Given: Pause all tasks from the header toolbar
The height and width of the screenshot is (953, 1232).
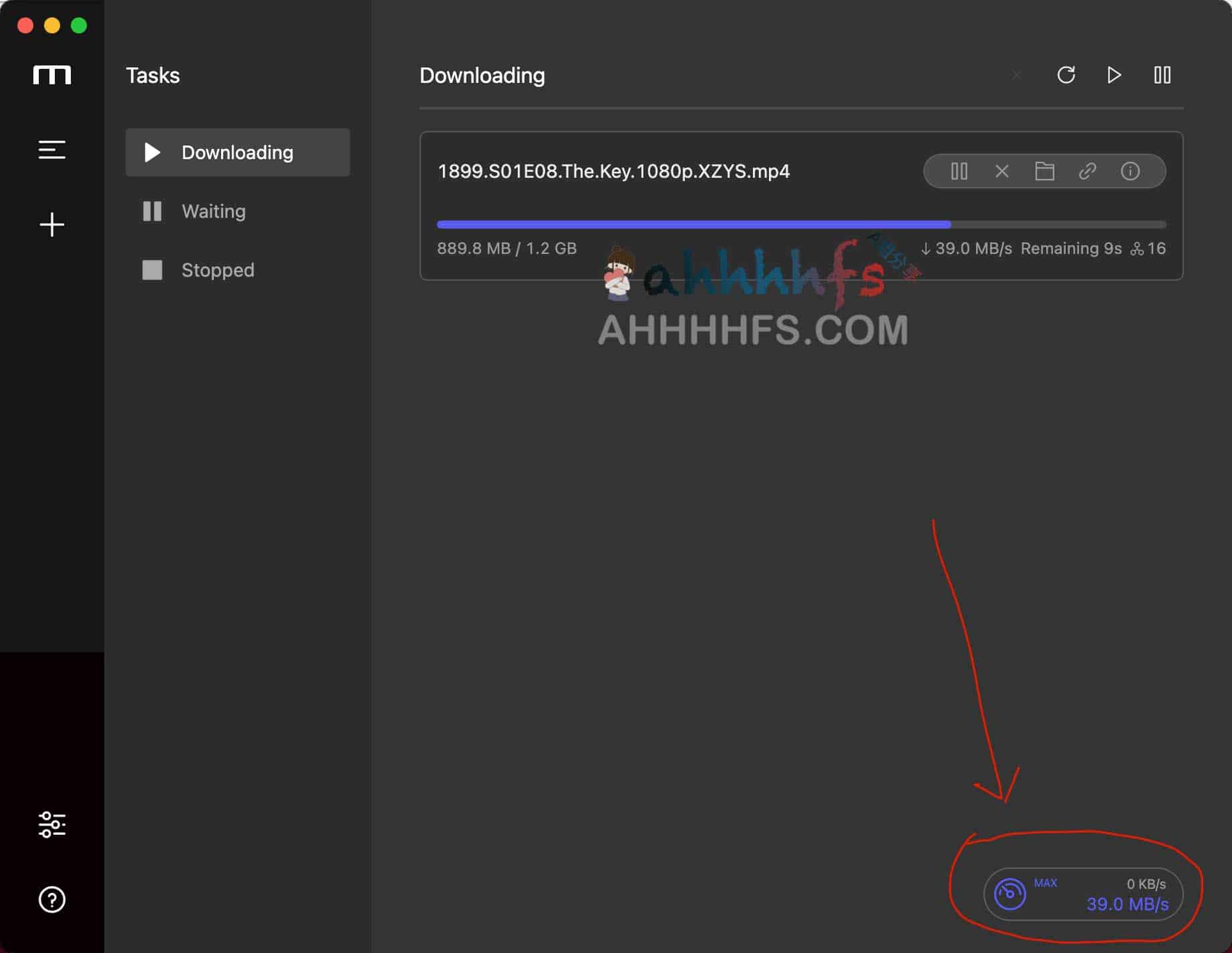Looking at the screenshot, I should 1162,75.
